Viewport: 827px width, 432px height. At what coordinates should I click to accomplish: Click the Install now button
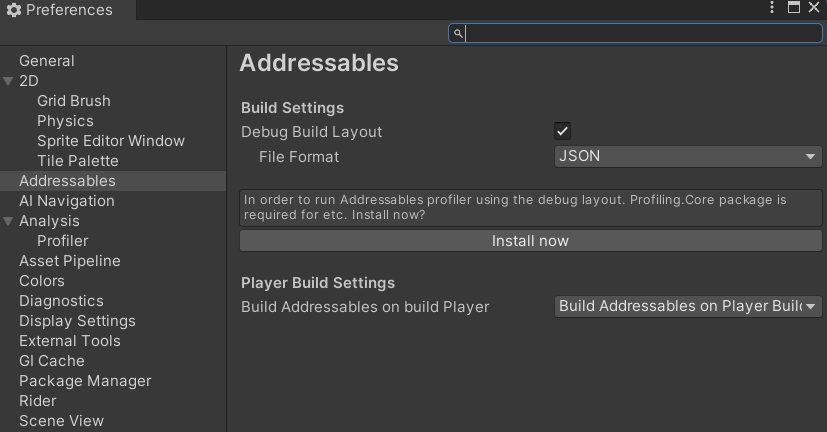coord(531,241)
